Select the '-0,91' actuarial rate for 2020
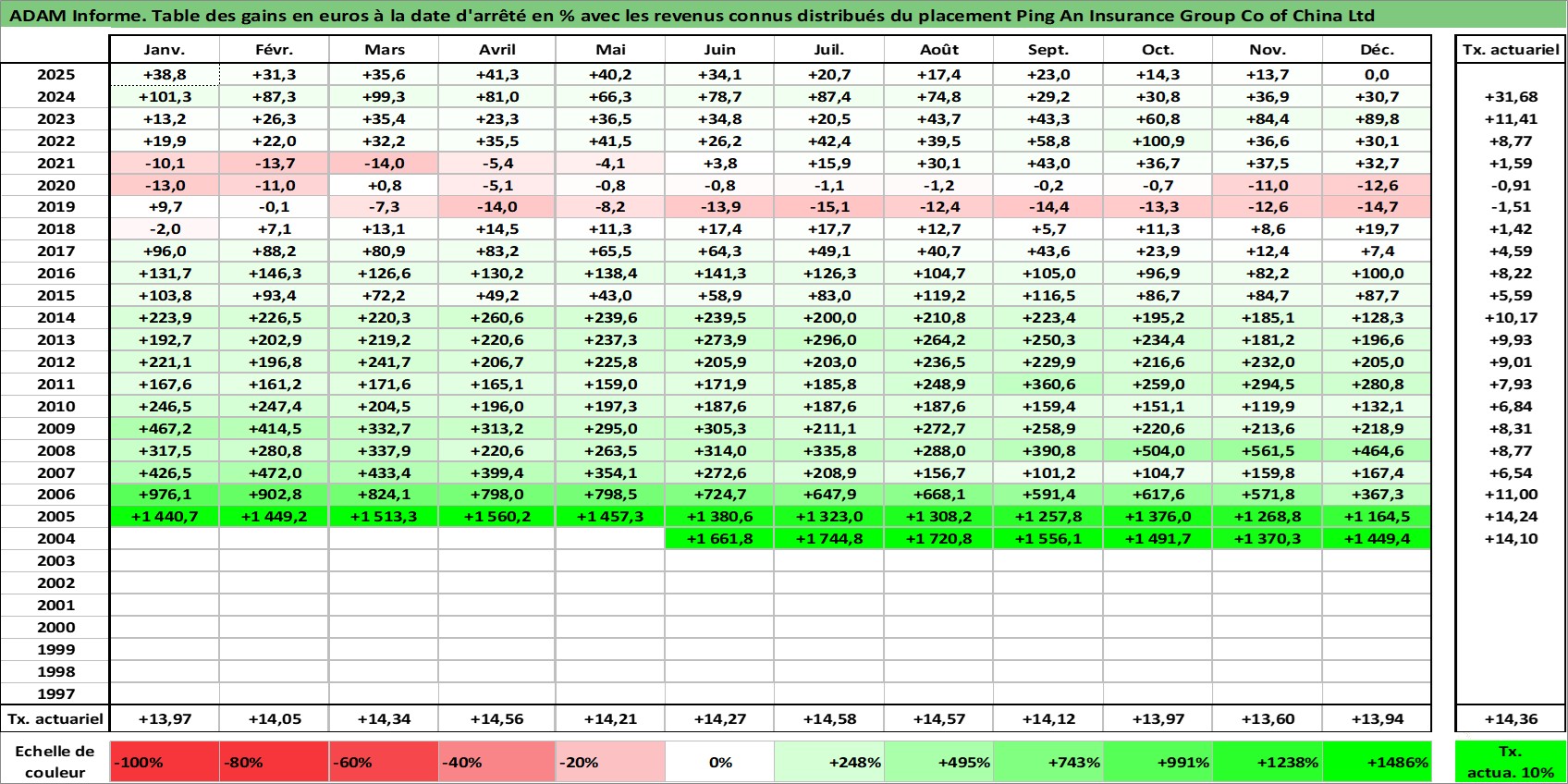 click(x=1511, y=185)
